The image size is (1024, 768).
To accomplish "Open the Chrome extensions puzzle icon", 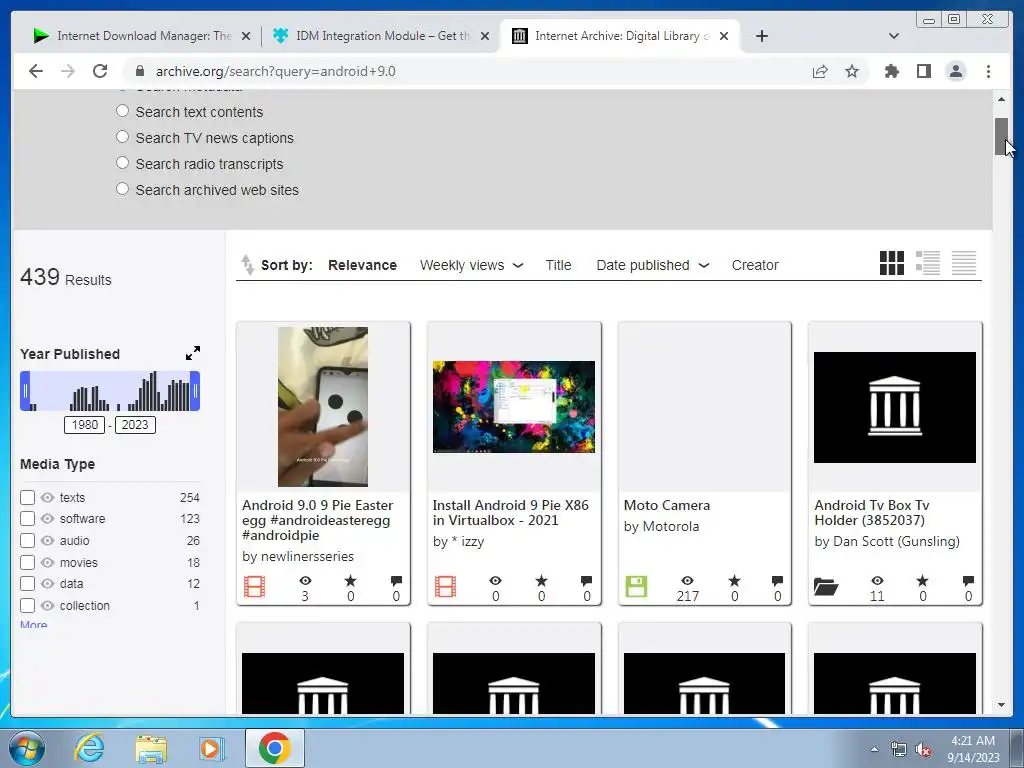I will point(891,71).
